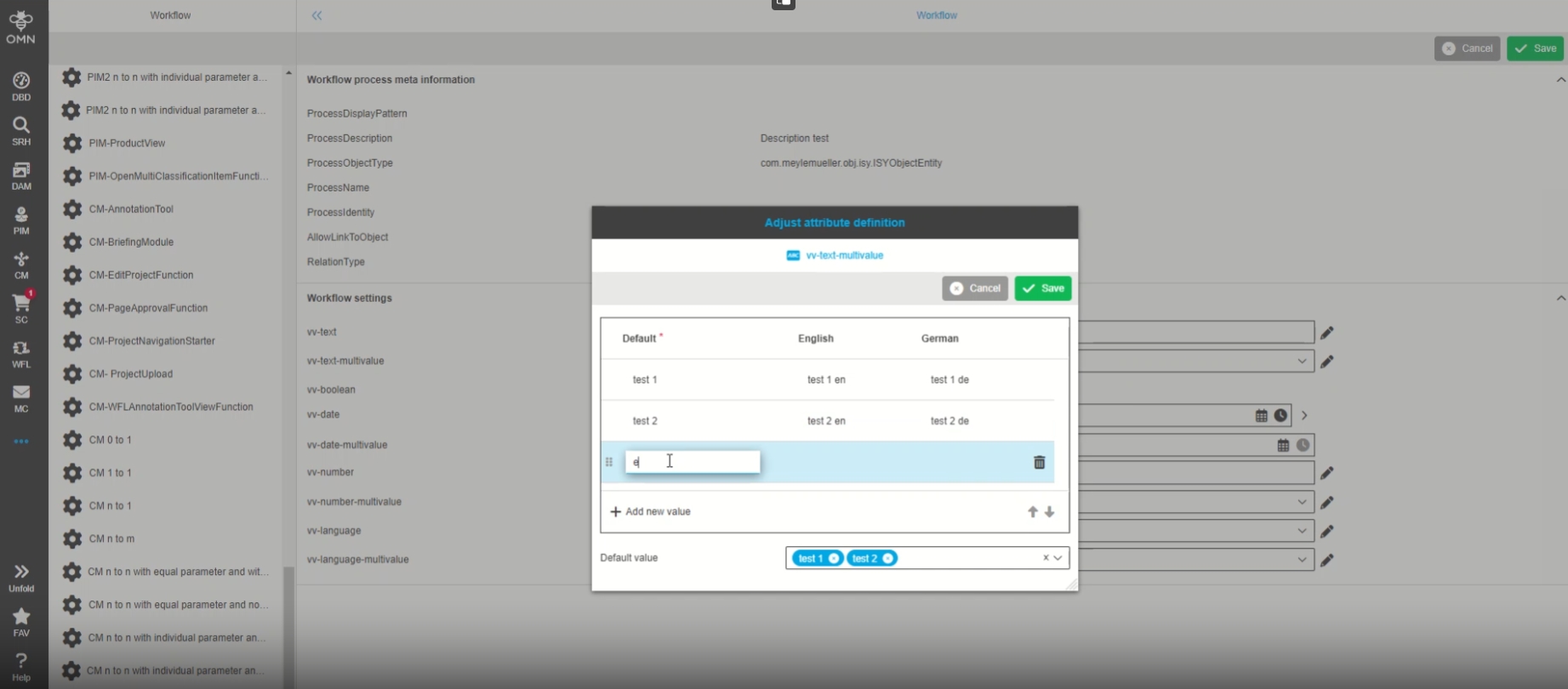This screenshot has height=689, width=1568.
Task: Grab the drag handle of the new row
Action: [x=609, y=462]
